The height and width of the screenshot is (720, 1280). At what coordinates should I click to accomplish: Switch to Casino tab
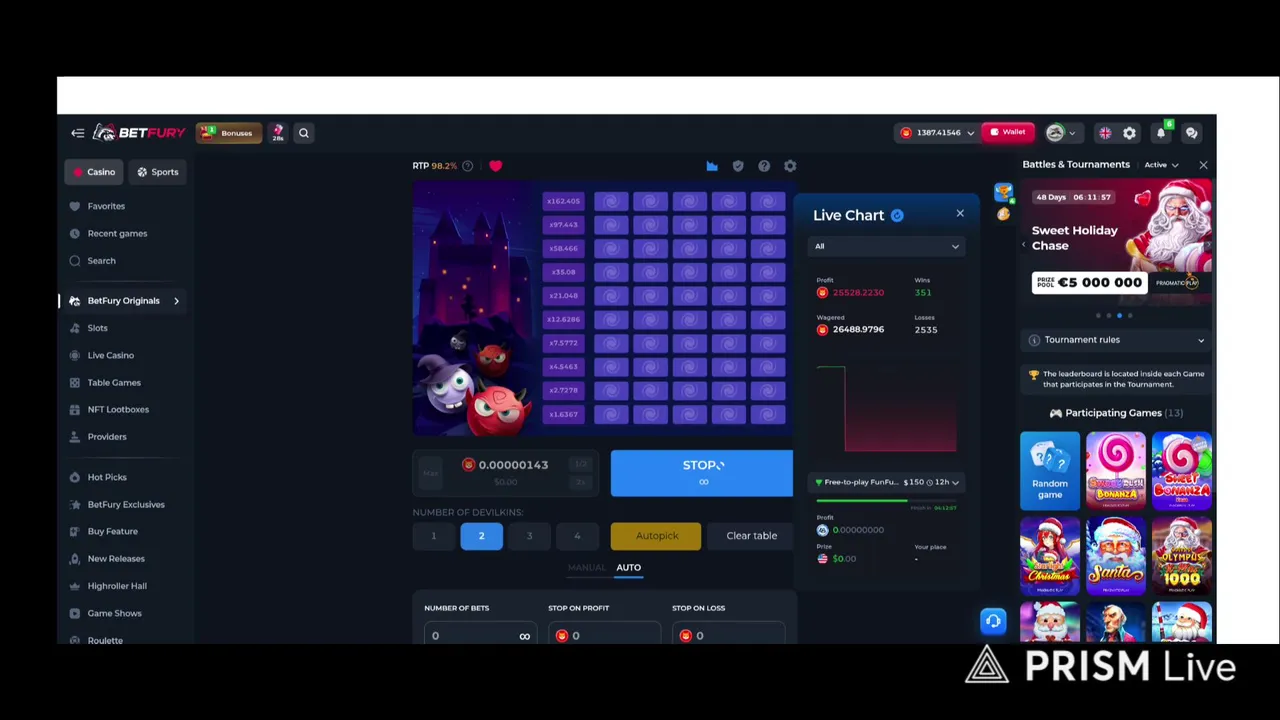tap(94, 172)
